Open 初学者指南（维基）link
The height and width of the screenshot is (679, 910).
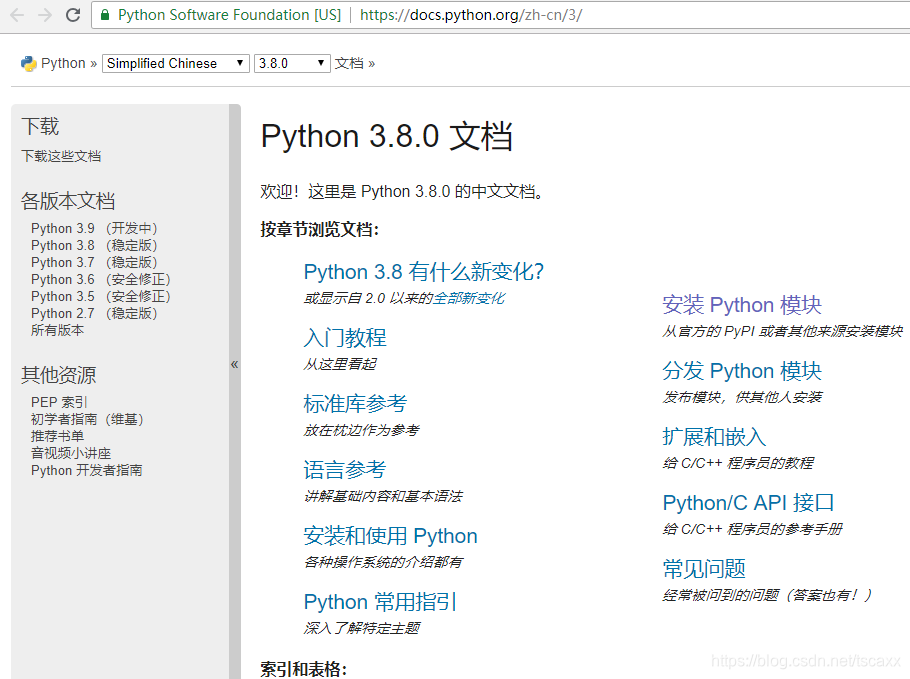point(87,419)
